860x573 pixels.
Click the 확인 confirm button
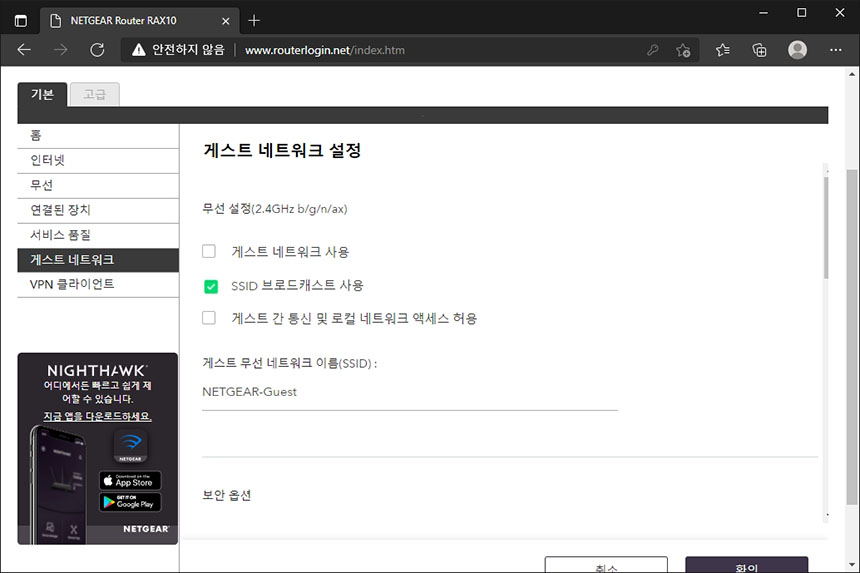(746, 565)
